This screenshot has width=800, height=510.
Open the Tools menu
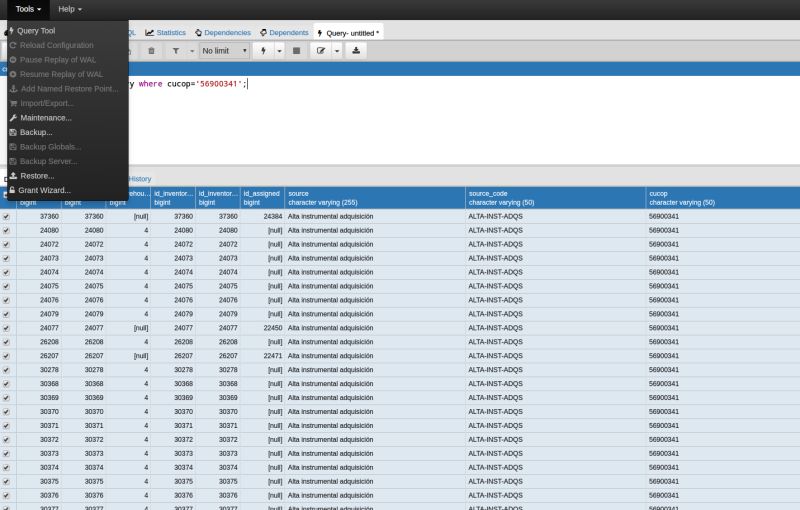[28, 9]
